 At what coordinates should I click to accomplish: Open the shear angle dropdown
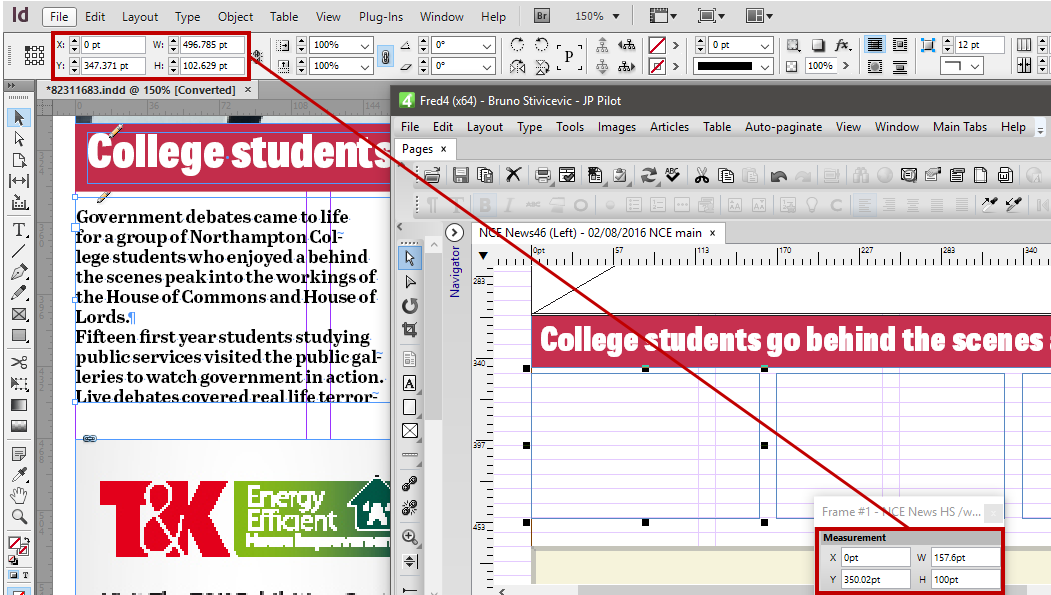coord(487,66)
